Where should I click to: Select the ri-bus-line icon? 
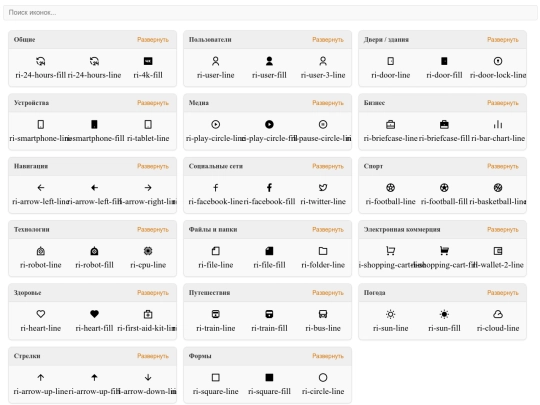(323, 314)
